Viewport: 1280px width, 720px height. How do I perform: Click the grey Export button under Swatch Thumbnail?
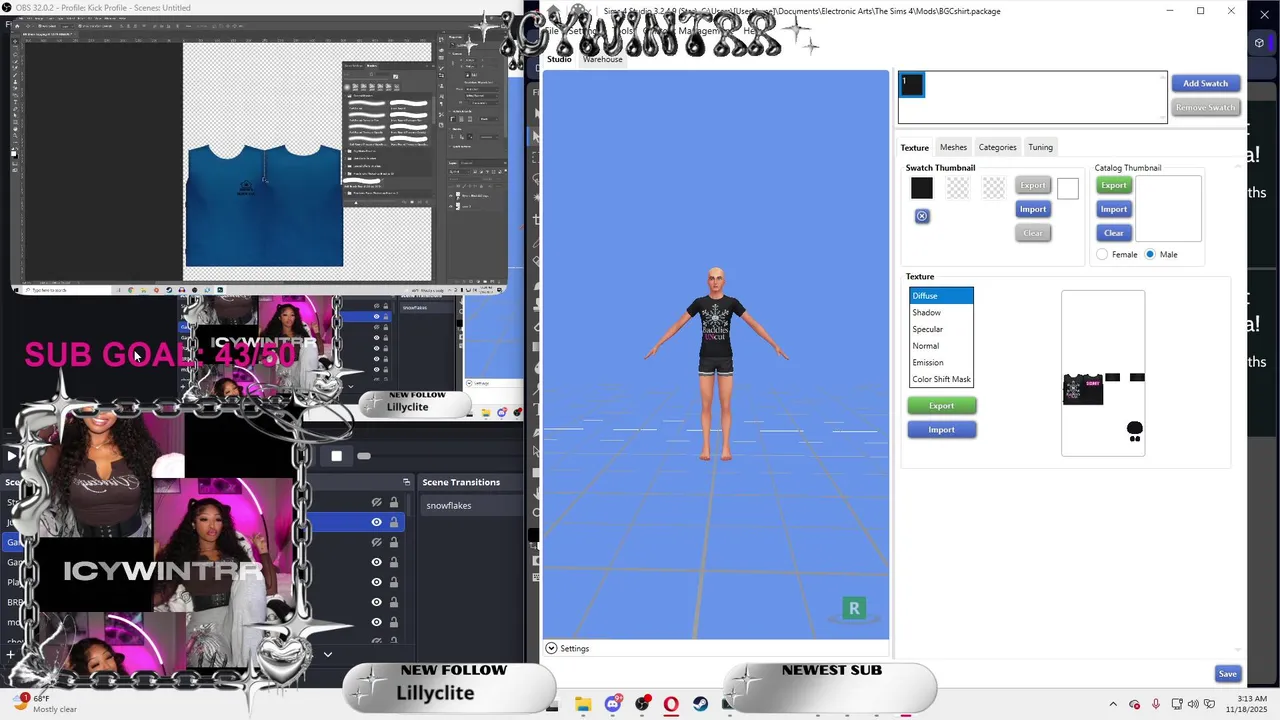click(1033, 185)
